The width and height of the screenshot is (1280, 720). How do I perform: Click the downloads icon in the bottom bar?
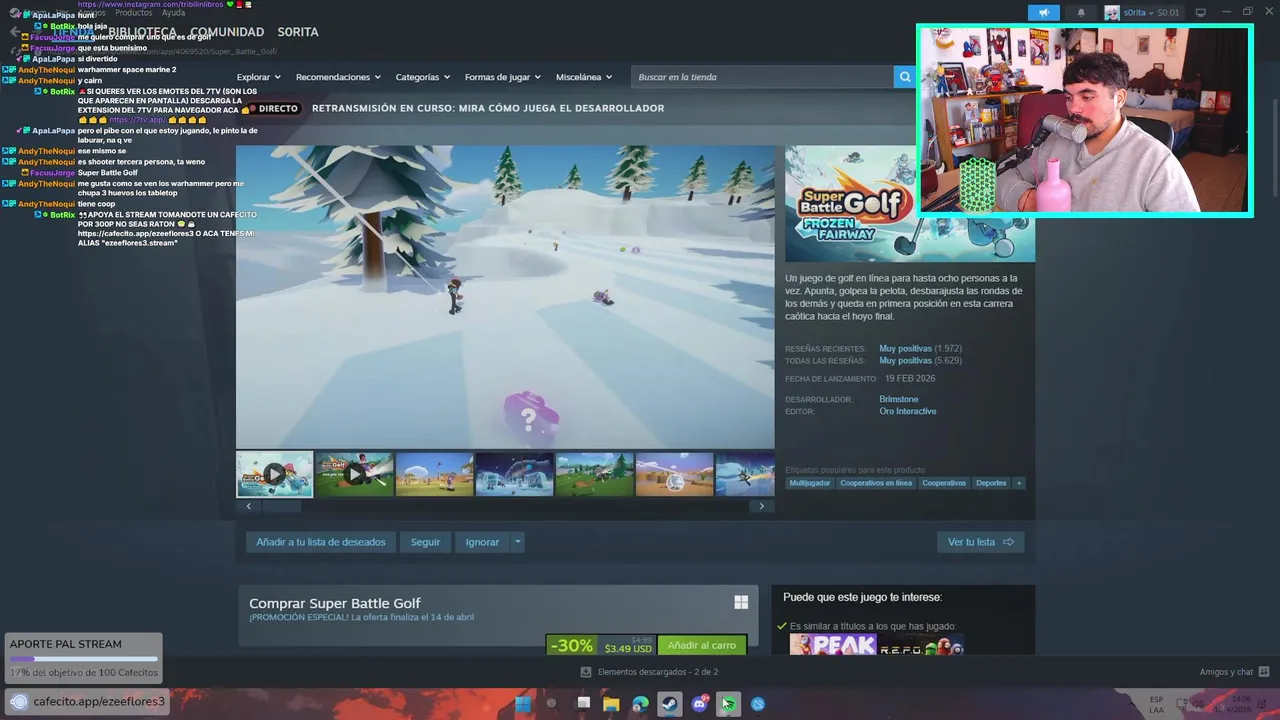pos(587,672)
